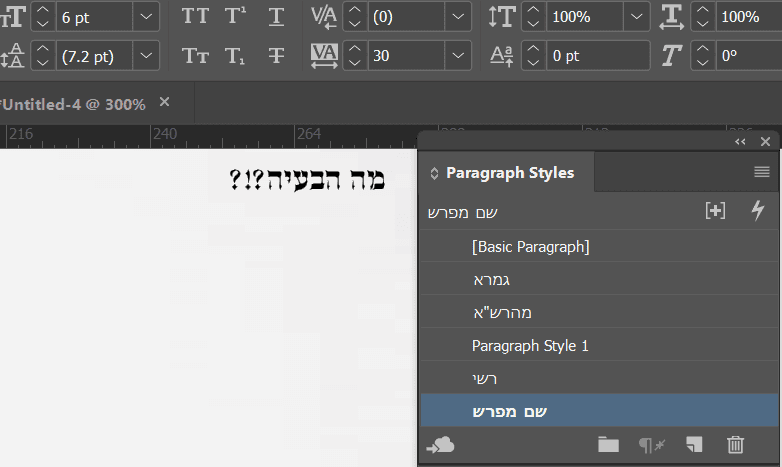The height and width of the screenshot is (467, 782).
Task: Apply Subscript formatting icon
Action: pos(236,56)
